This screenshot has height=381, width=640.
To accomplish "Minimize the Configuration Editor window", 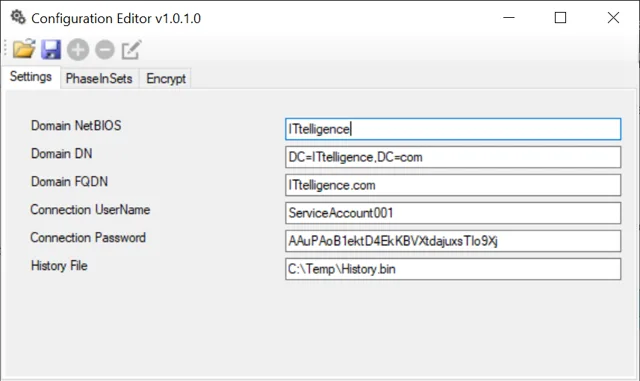I will tap(509, 18).
